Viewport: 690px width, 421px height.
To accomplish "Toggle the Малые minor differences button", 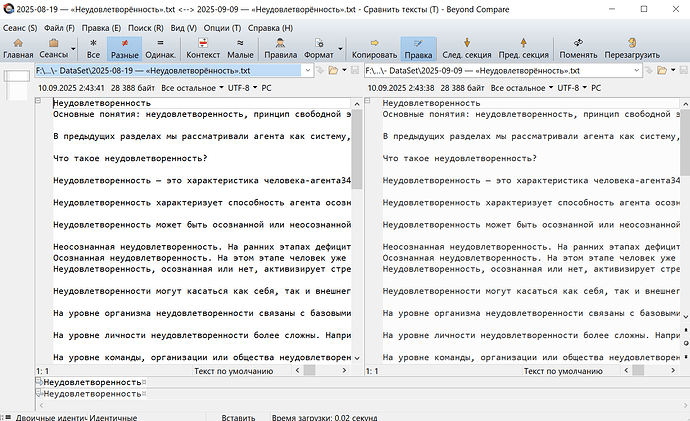I will coord(240,48).
